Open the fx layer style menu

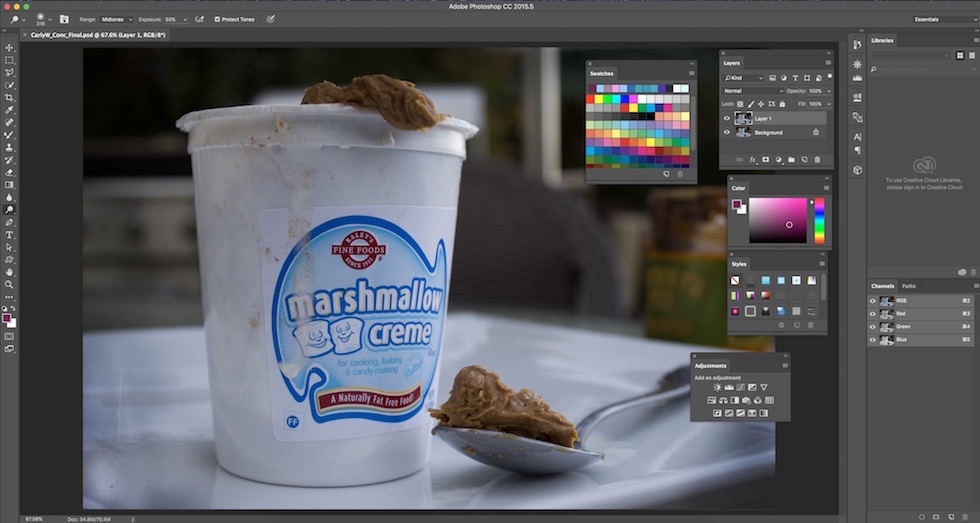[753, 160]
